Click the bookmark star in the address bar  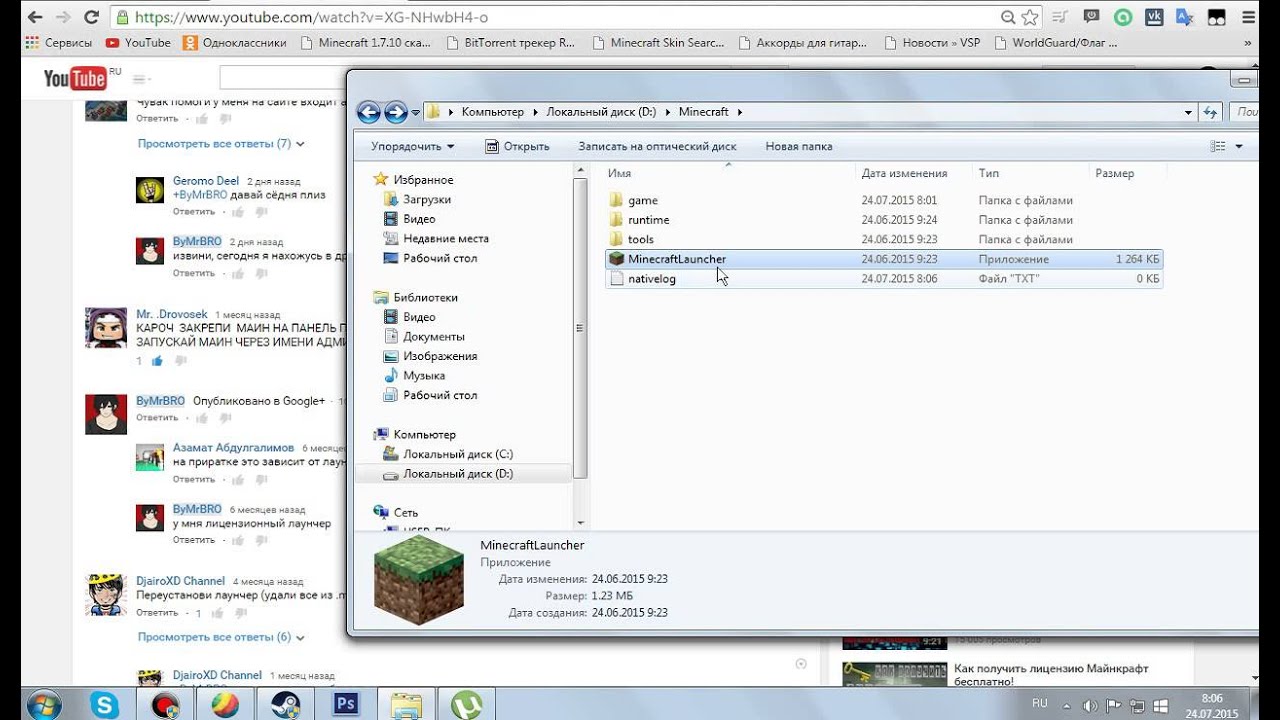pos(1029,17)
